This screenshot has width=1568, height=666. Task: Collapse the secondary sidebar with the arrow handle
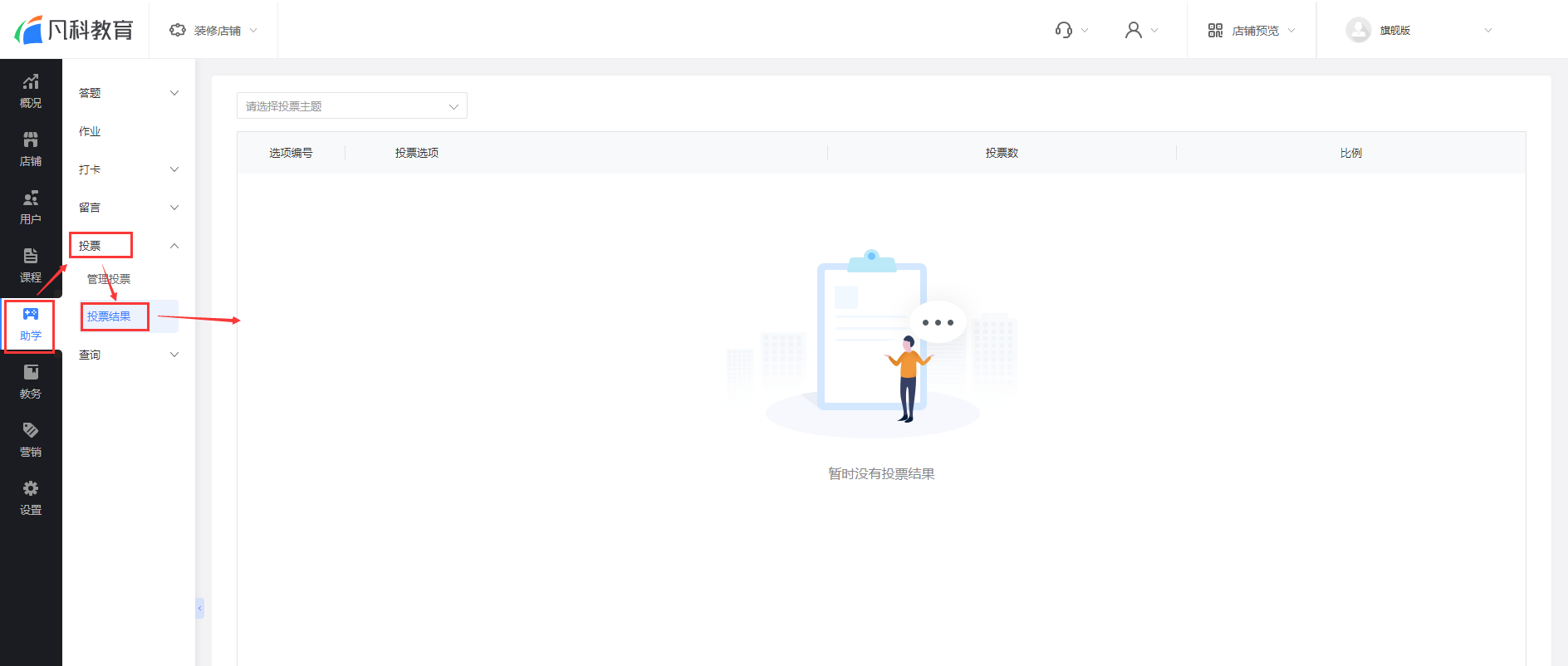[x=199, y=609]
